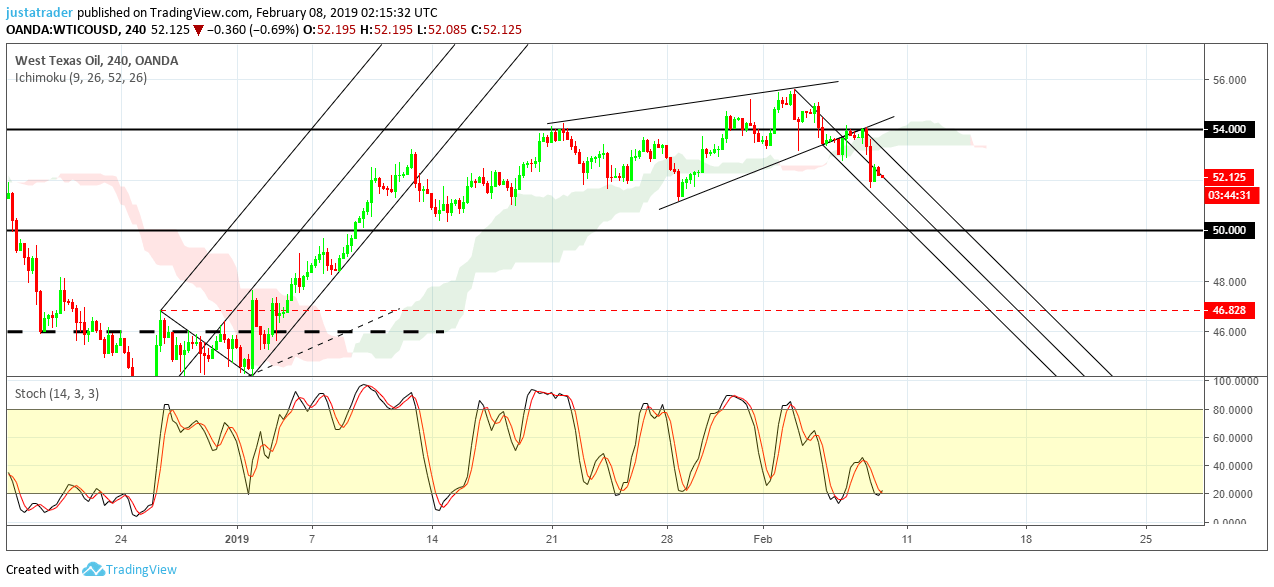
Task: Click the 18 date axis label
Action: point(1026,538)
